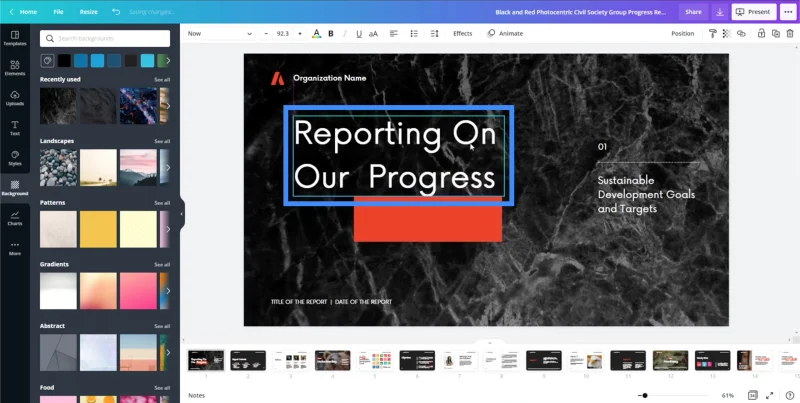
Task: Open the Position option
Action: [x=683, y=34]
